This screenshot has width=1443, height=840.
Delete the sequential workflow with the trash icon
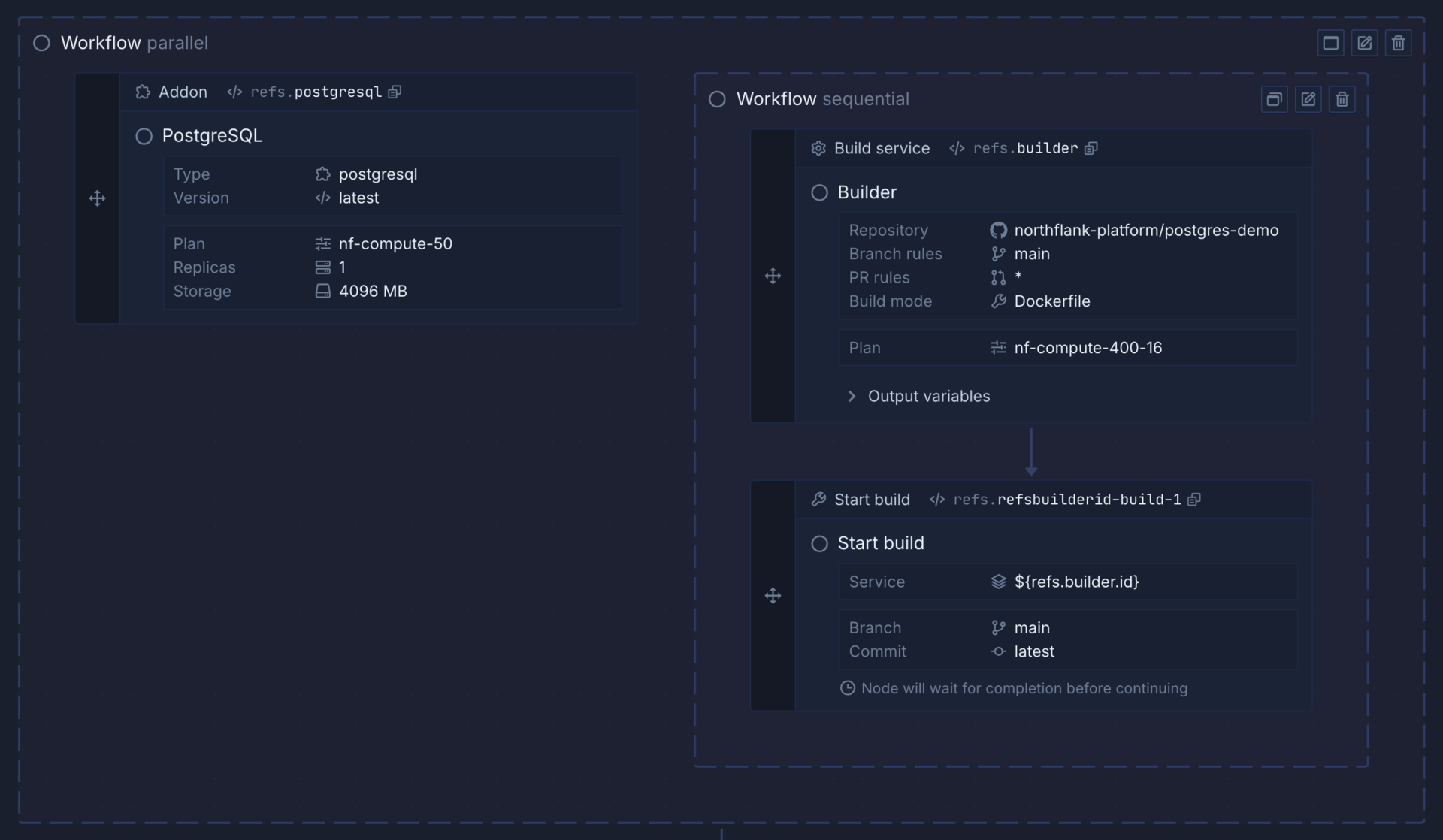pos(1342,99)
